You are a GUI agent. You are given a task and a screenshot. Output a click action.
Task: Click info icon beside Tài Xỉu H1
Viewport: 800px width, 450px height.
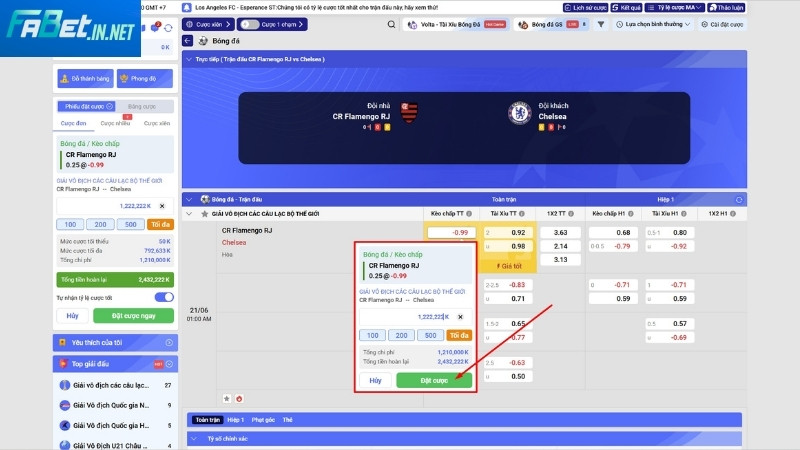click(x=684, y=214)
